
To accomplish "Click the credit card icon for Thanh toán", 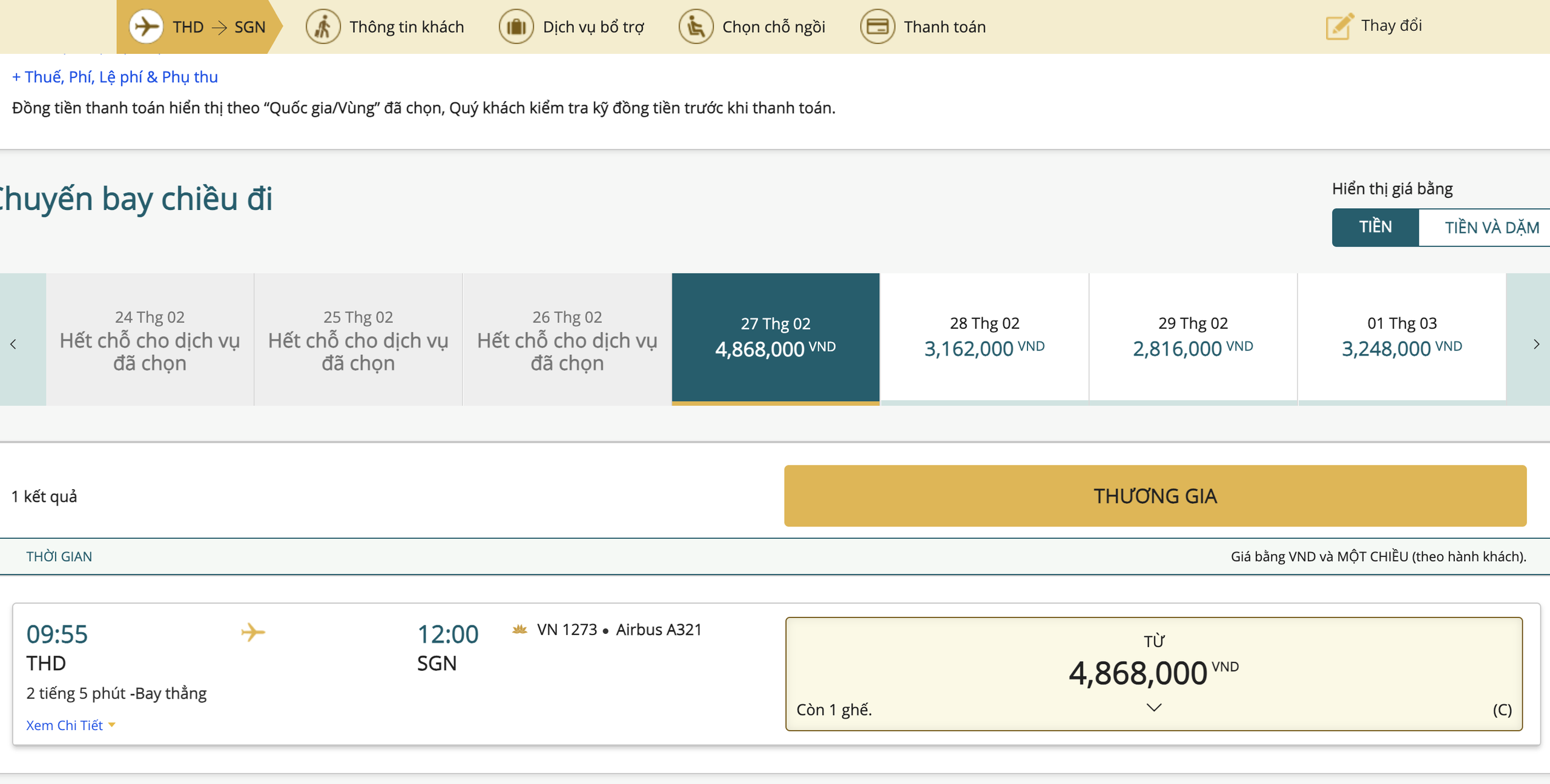I will coord(877,27).
